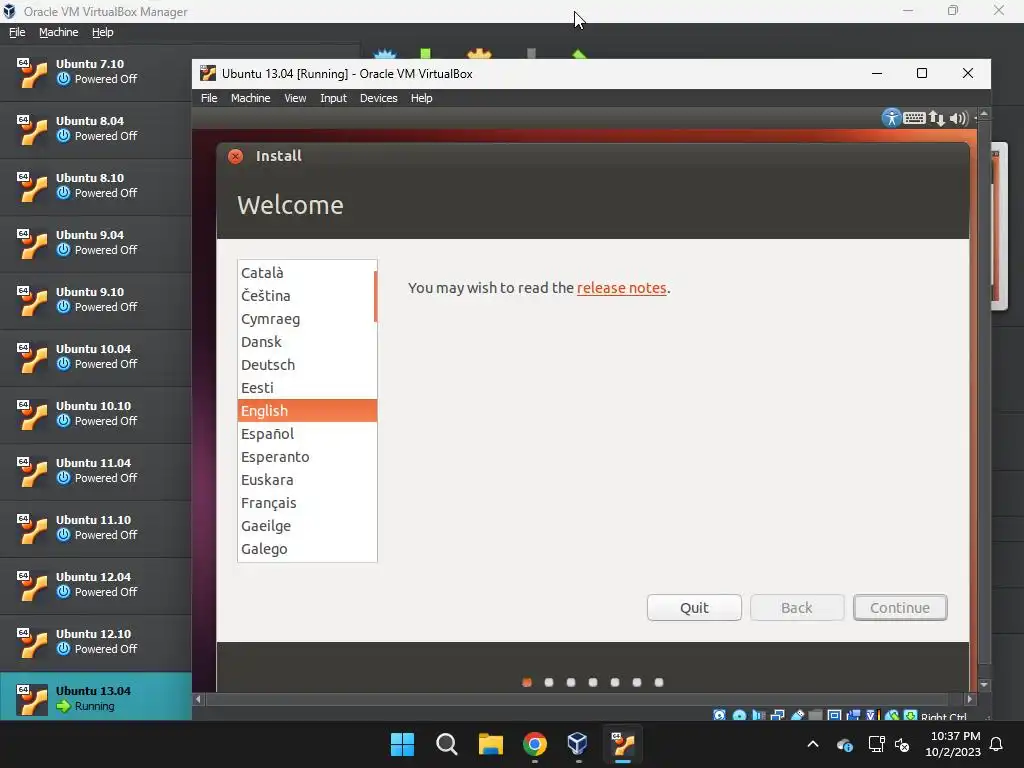Open Machine menu in Ubuntu 13.04 VM window
1024x768 pixels.
[250, 98]
